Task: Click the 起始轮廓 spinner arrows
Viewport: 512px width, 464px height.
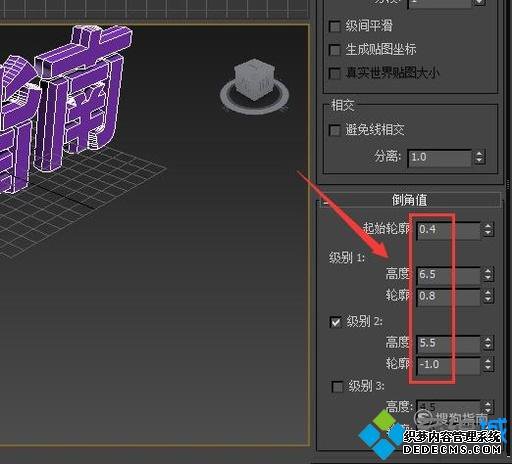Action: click(x=488, y=230)
